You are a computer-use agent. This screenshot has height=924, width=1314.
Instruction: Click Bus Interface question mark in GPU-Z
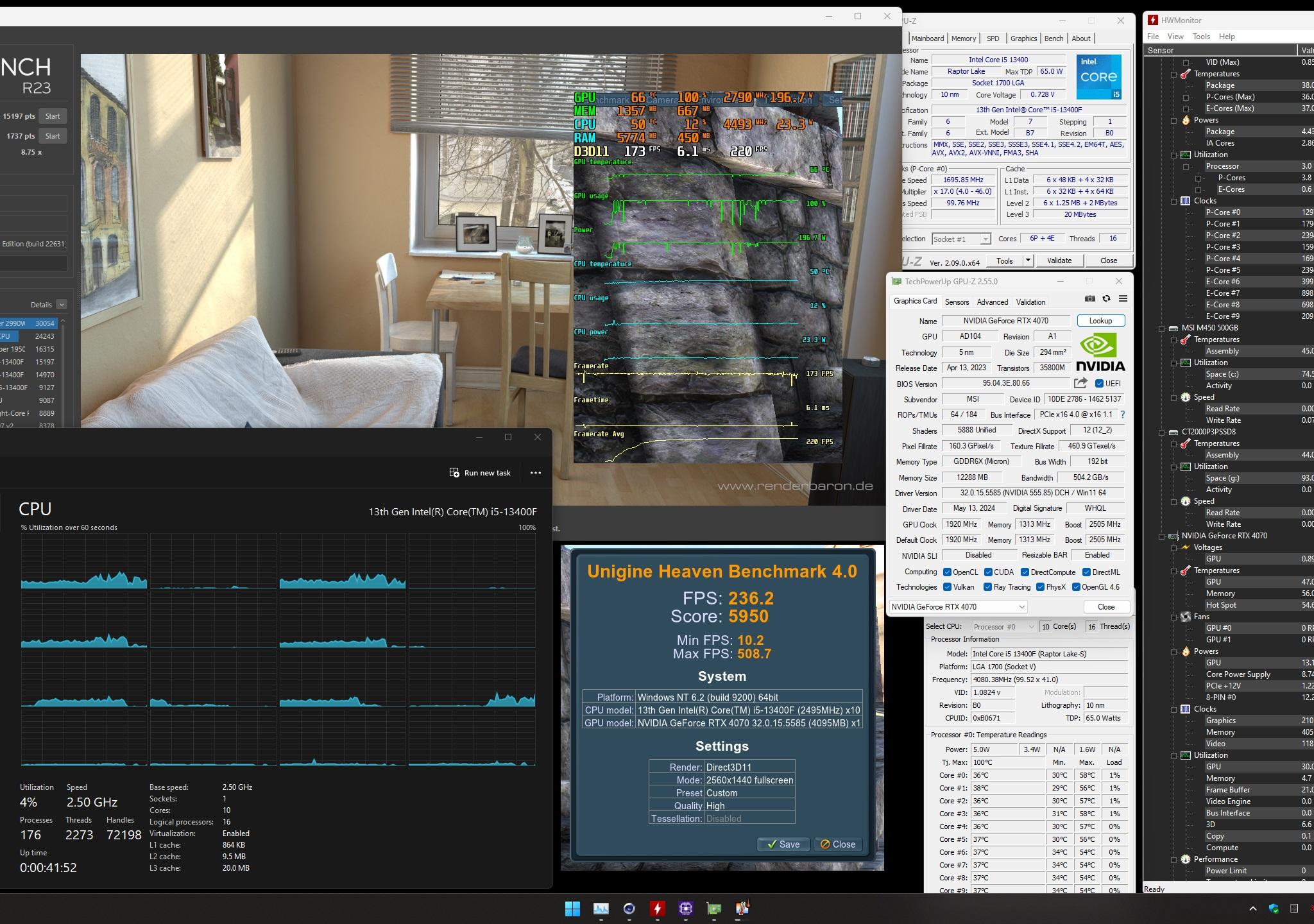coord(1122,415)
